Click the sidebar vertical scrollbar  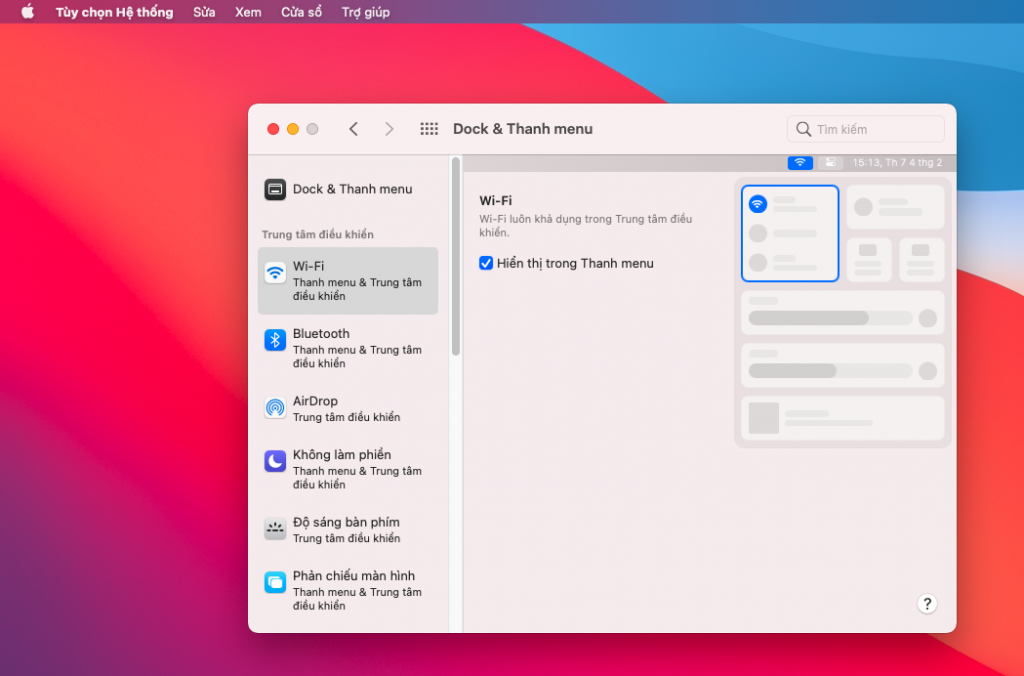point(456,256)
